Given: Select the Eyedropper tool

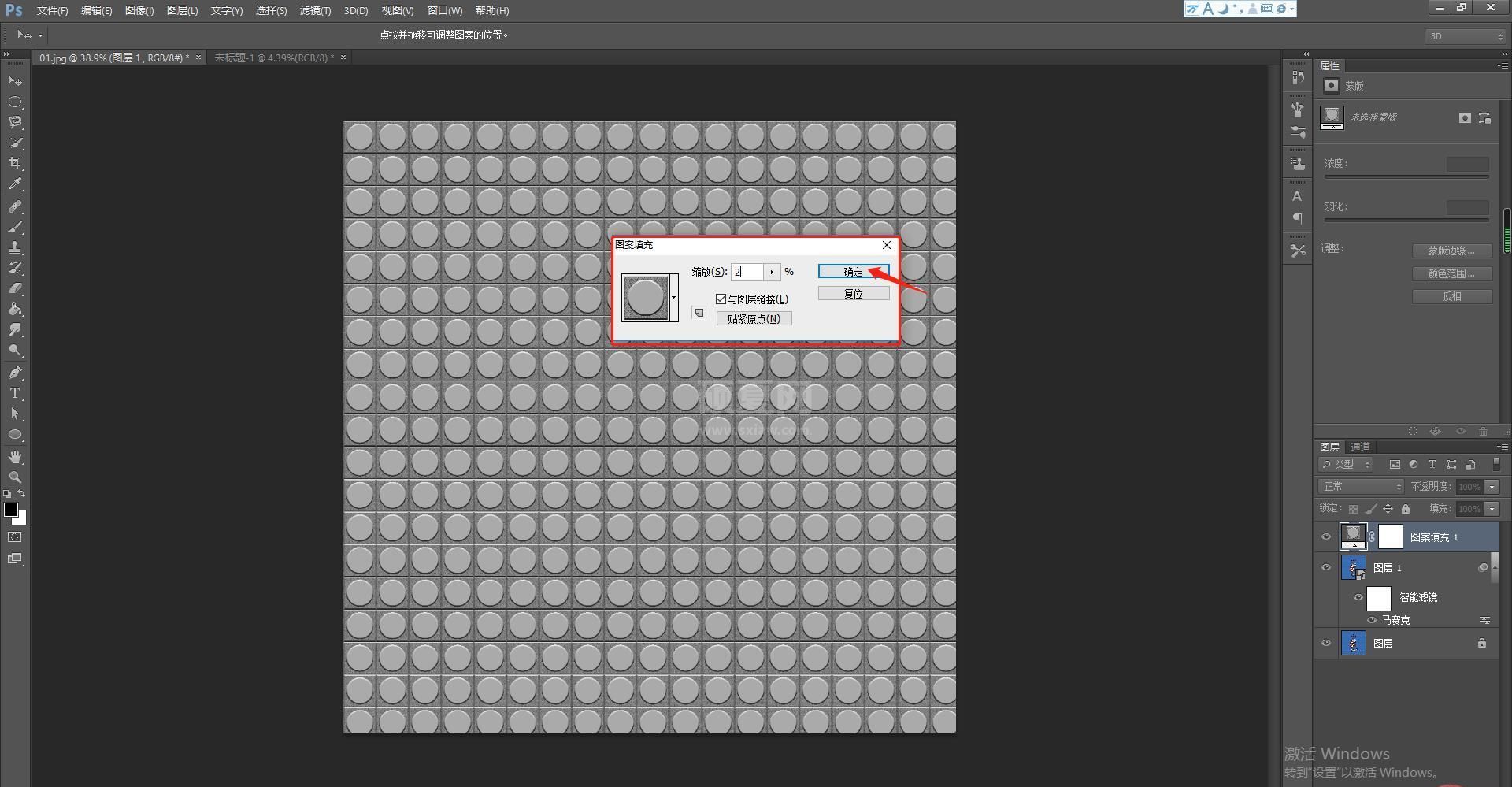Looking at the screenshot, I should coord(15,184).
